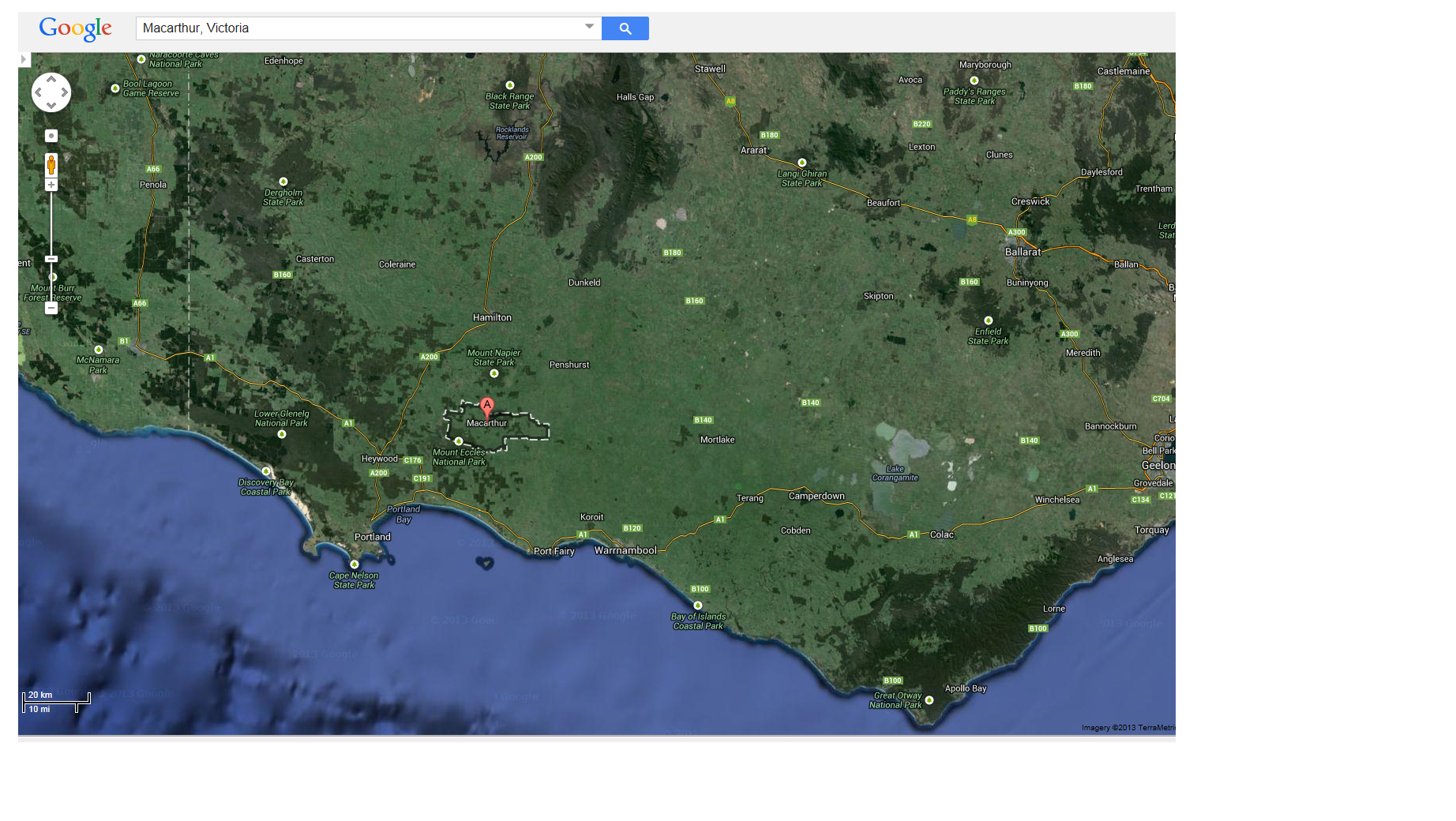The width and height of the screenshot is (1456, 821).
Task: Open the search box suggestions dropdown arrow
Action: 589,27
